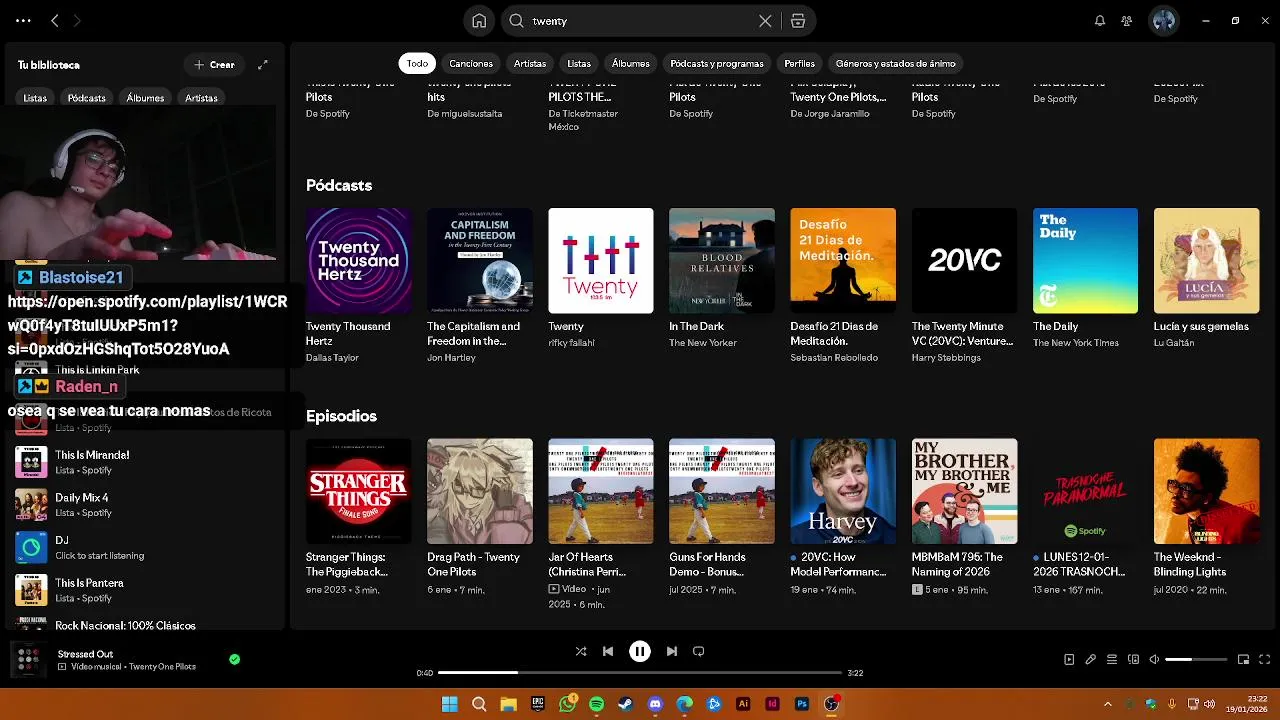Open notifications bell icon
The image size is (1280, 720).
[x=1100, y=21]
